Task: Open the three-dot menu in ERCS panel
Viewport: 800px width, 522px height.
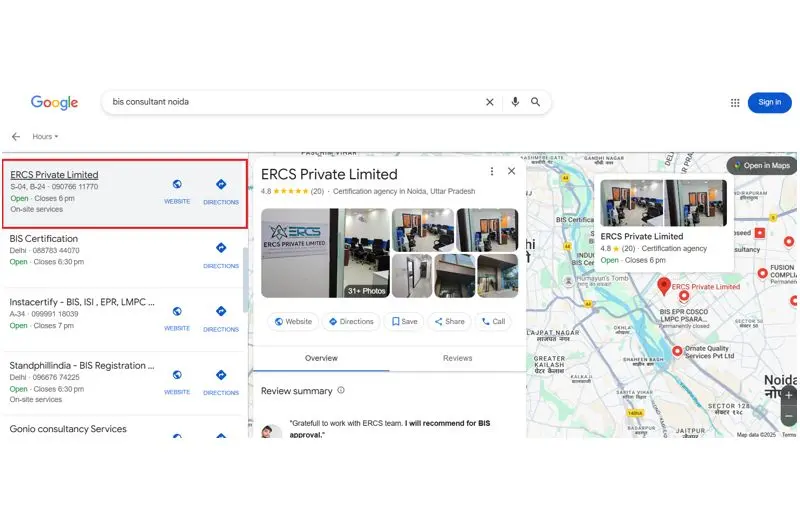Action: coord(492,171)
